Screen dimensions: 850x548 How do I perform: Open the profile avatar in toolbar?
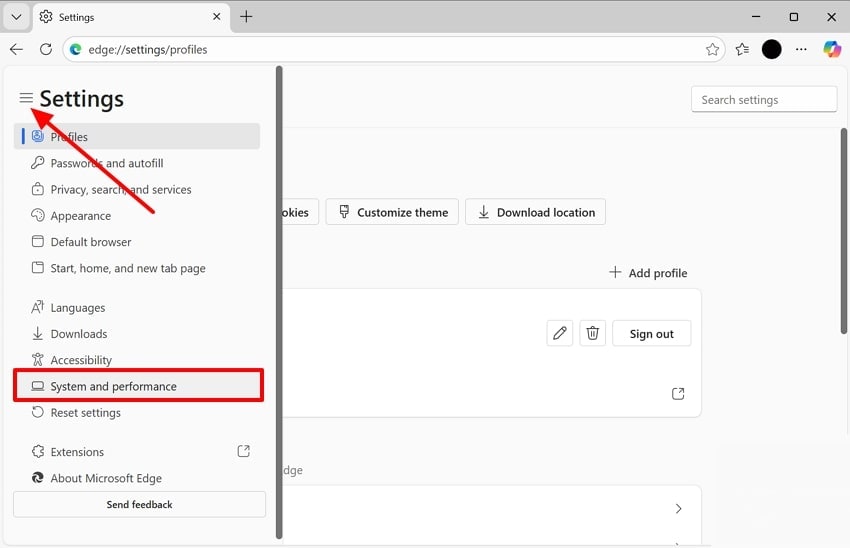[x=771, y=49]
